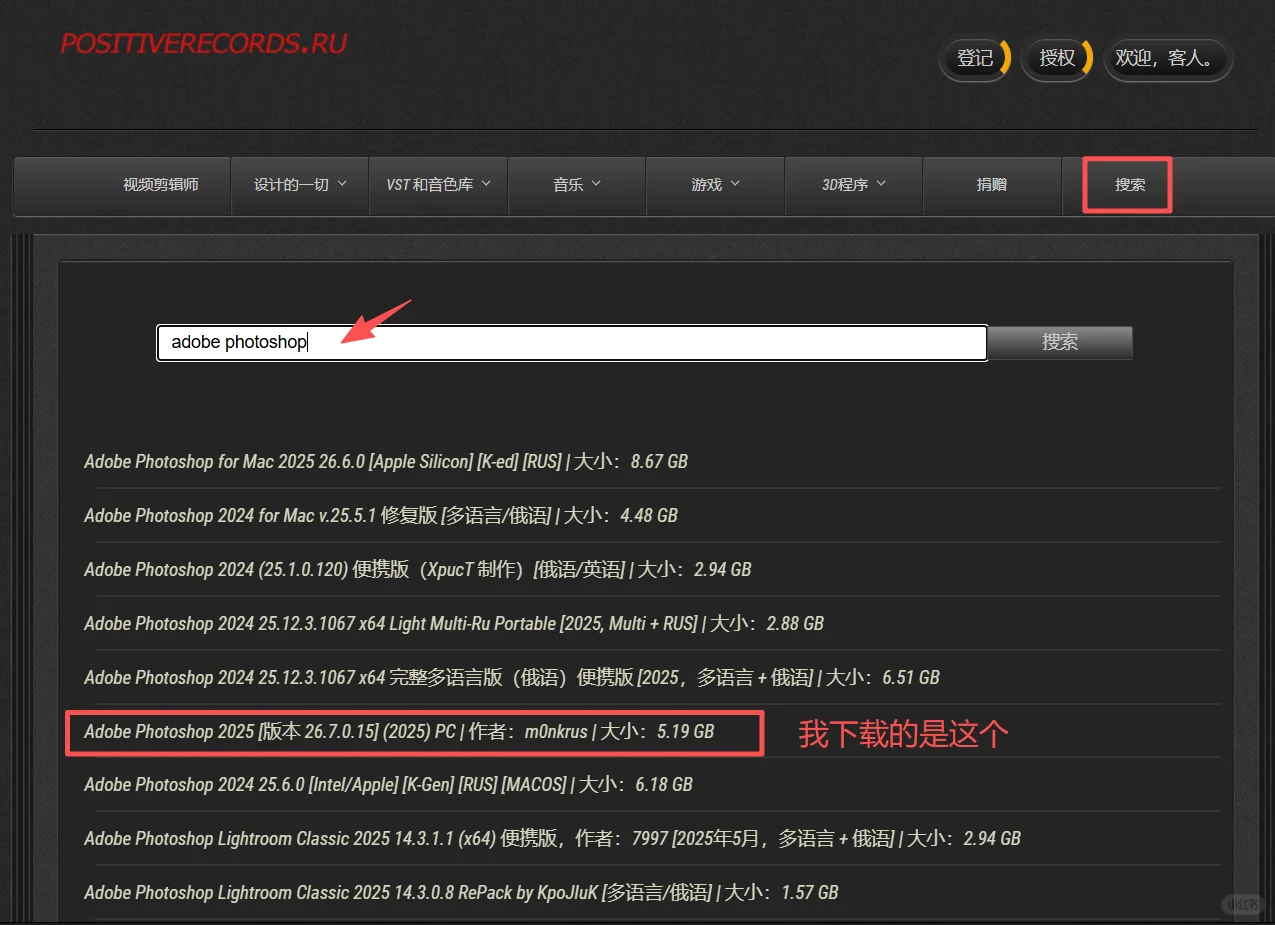Open Photoshop 2024 Light Multi-Ru Portable result

pyautogui.click(x=454, y=624)
